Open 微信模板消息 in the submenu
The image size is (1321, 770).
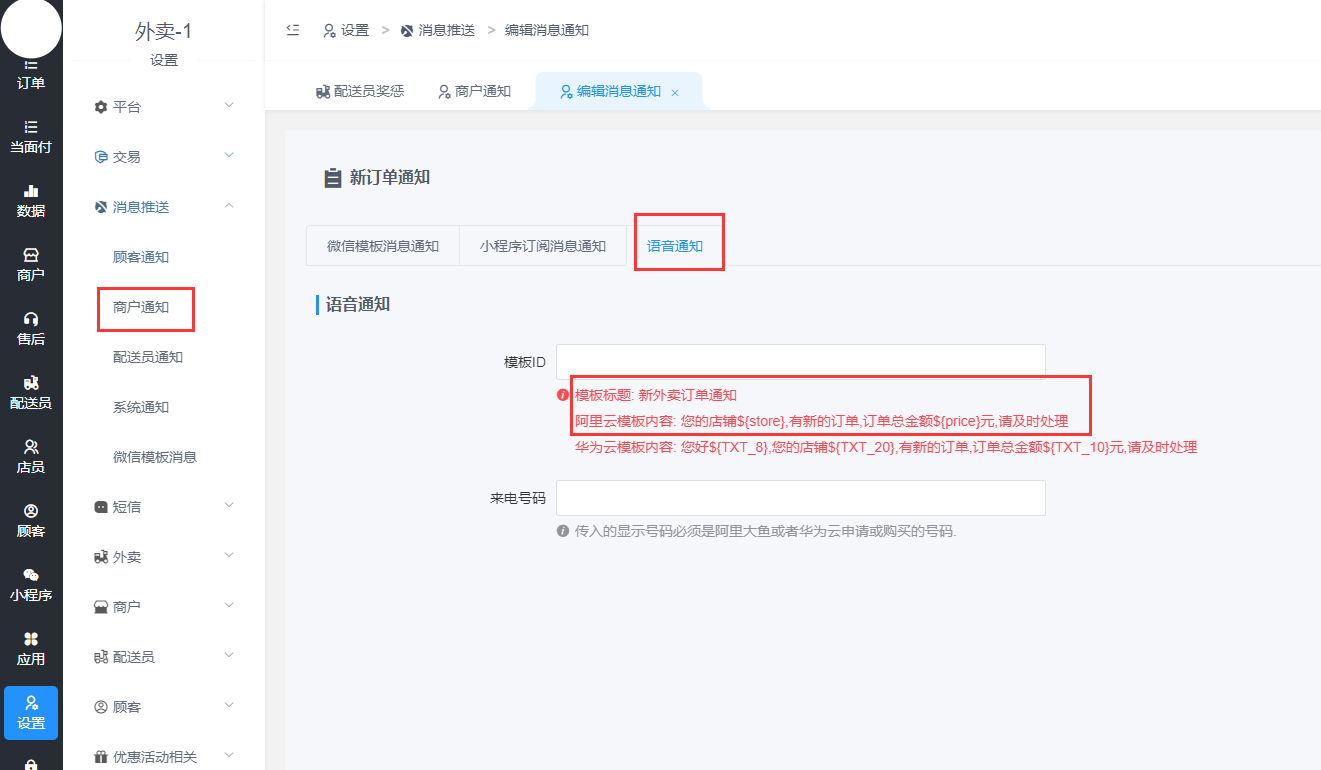155,457
